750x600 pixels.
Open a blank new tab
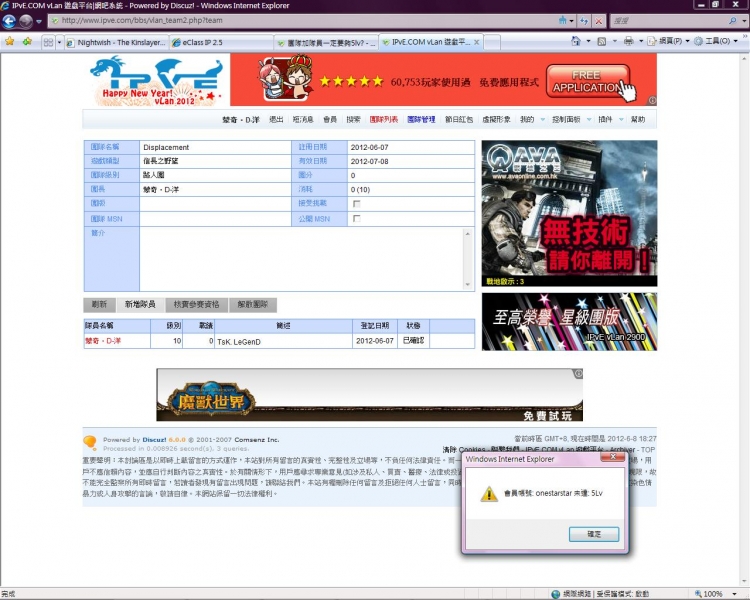pos(492,43)
